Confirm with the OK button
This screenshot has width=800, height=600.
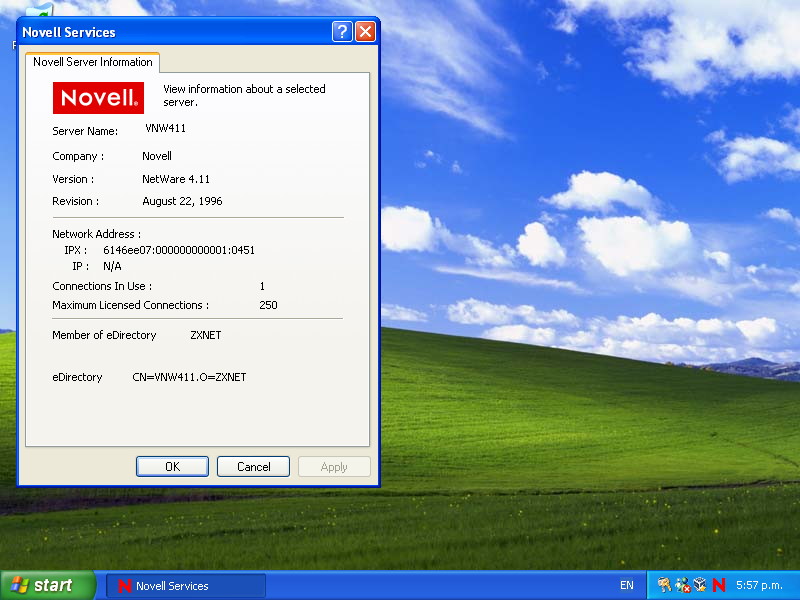click(172, 466)
